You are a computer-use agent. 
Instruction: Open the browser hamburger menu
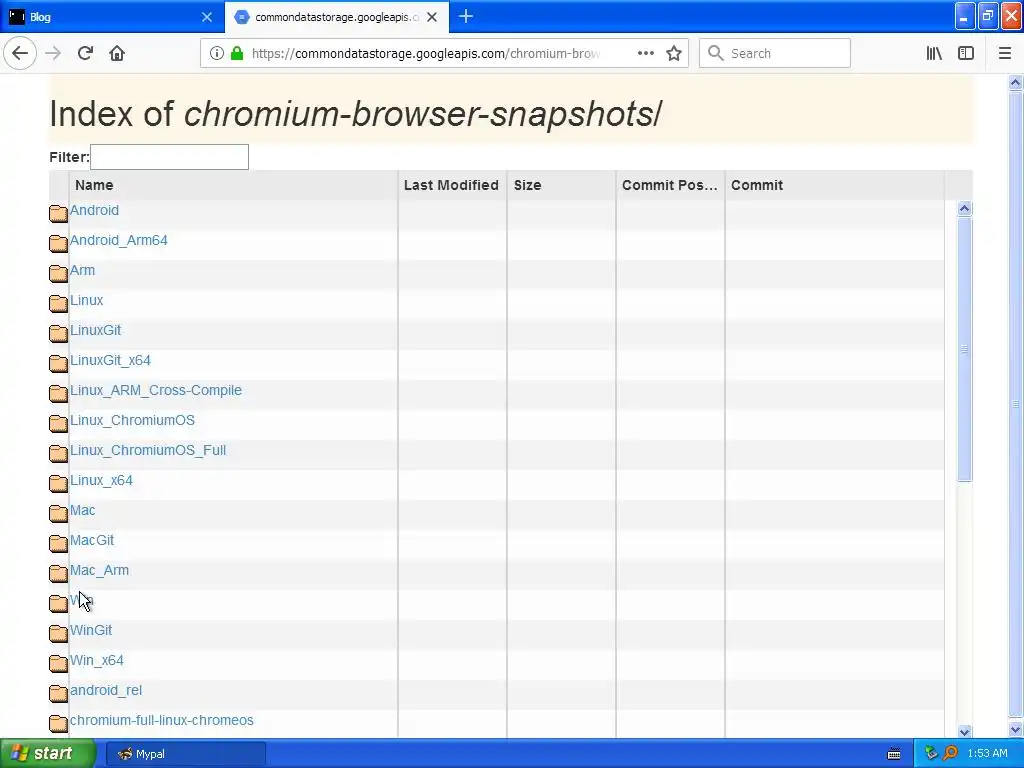coord(1004,53)
